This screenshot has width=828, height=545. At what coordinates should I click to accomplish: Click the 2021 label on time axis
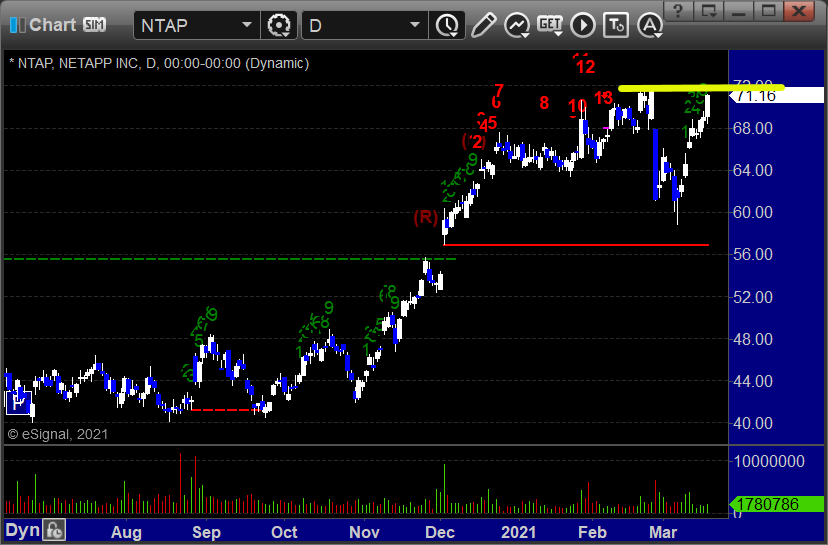coord(519,532)
